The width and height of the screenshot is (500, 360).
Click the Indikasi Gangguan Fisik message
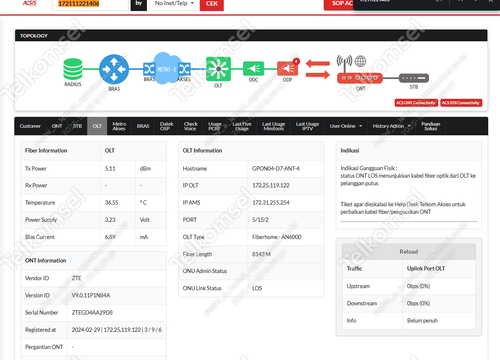pos(408,176)
